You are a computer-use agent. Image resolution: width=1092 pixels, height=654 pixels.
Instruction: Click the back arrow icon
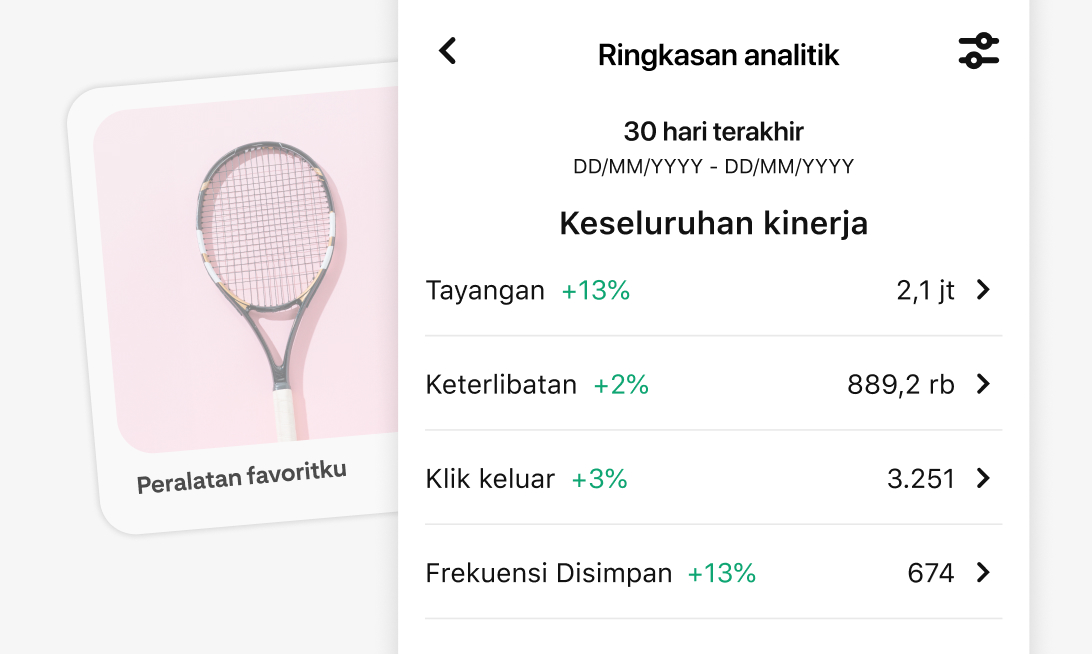(x=447, y=51)
